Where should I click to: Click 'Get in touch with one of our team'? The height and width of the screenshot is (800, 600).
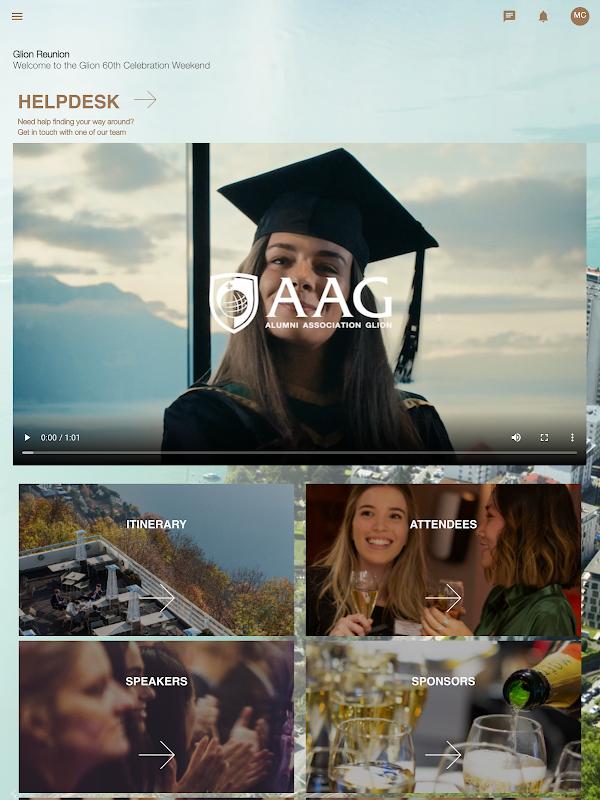(x=72, y=132)
